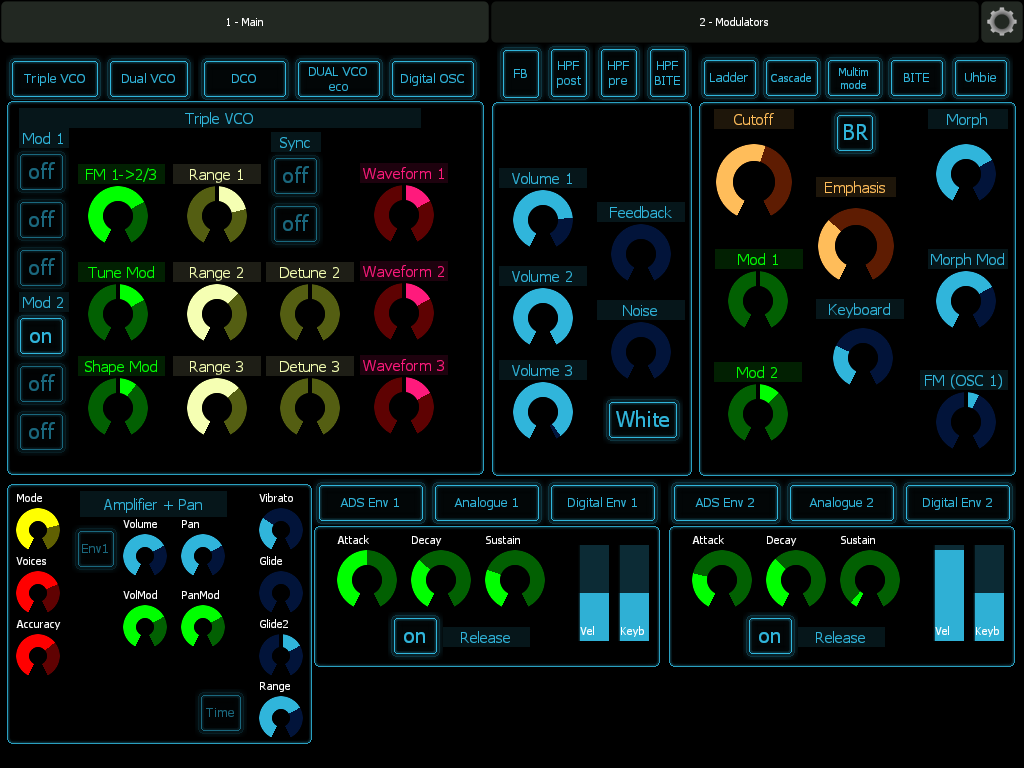The width and height of the screenshot is (1024, 768).
Task: Click the Detune 3 knob
Action: [x=310, y=408]
